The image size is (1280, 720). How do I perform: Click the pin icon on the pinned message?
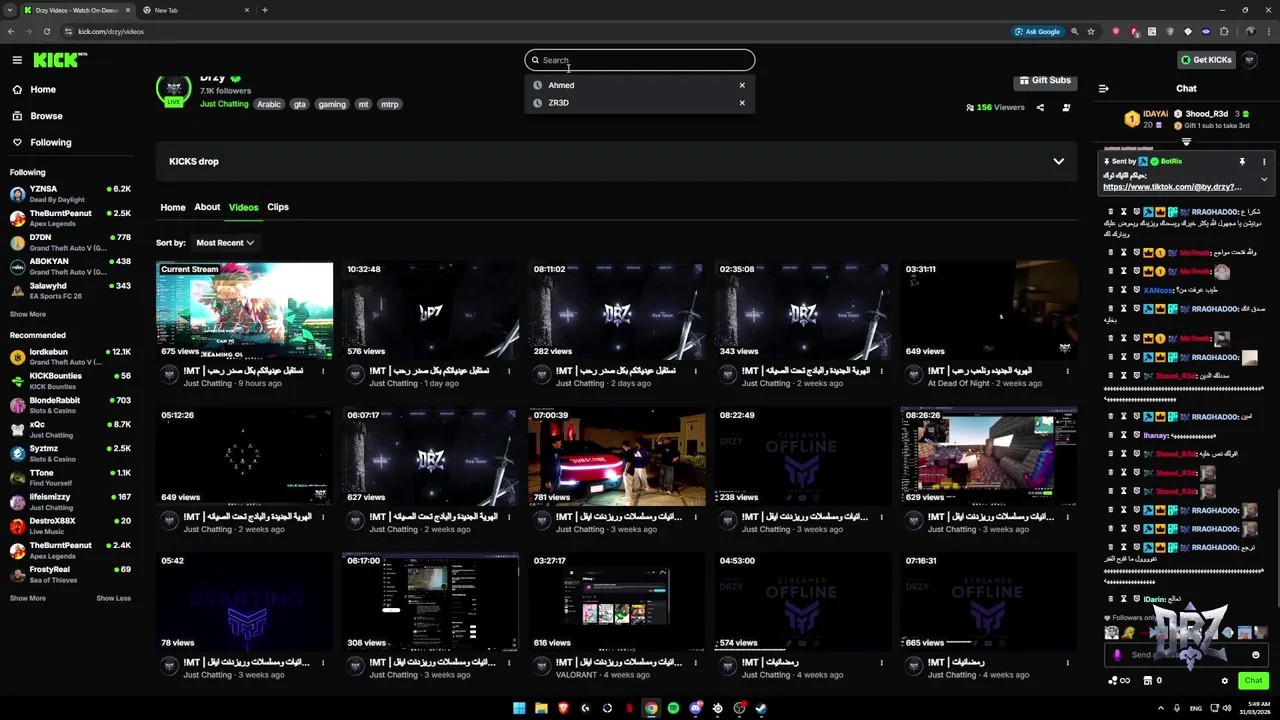tap(1242, 161)
